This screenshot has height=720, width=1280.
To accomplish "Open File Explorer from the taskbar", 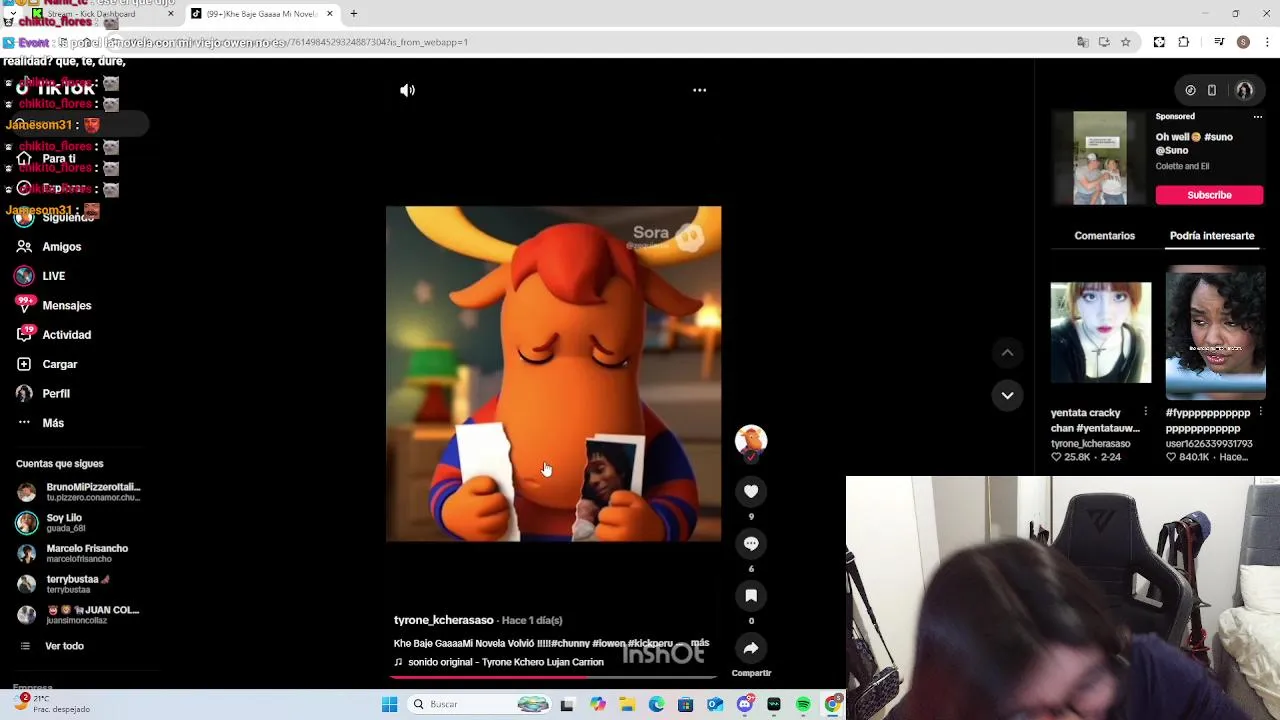I will coord(627,705).
